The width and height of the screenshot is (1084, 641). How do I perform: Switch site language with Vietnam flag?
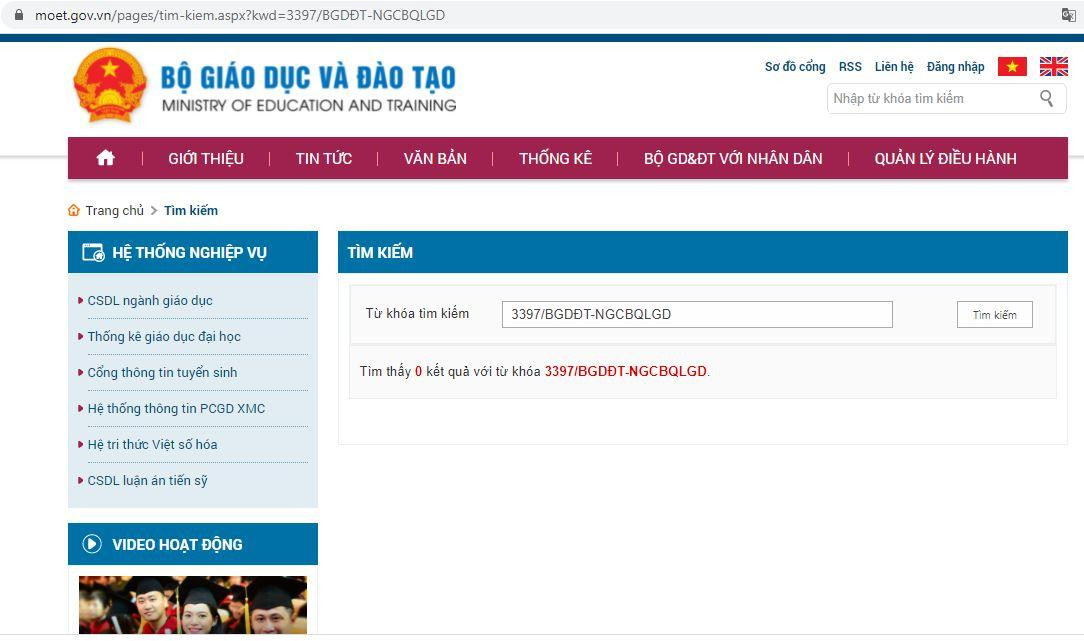click(x=1012, y=66)
